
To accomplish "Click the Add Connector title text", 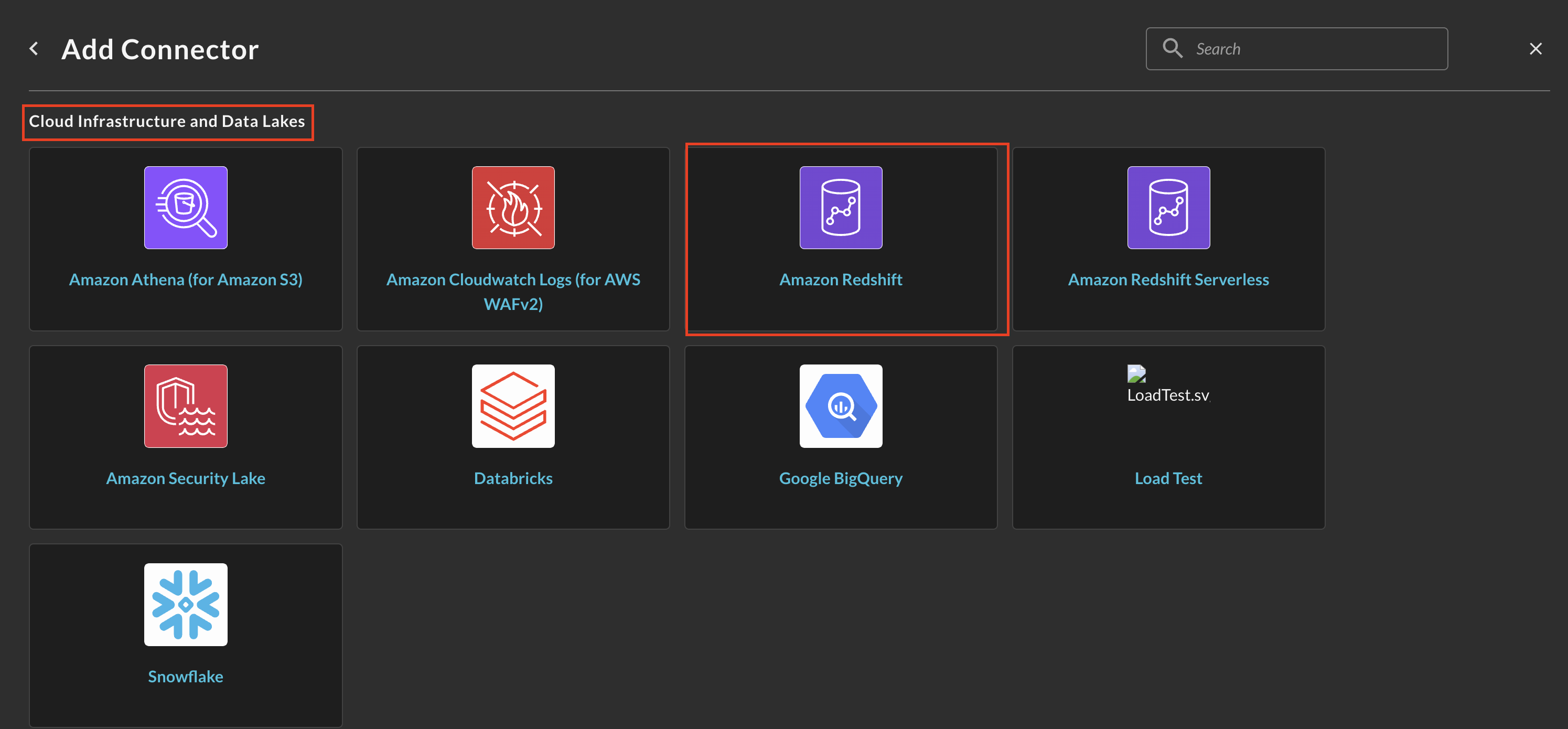I will (160, 49).
